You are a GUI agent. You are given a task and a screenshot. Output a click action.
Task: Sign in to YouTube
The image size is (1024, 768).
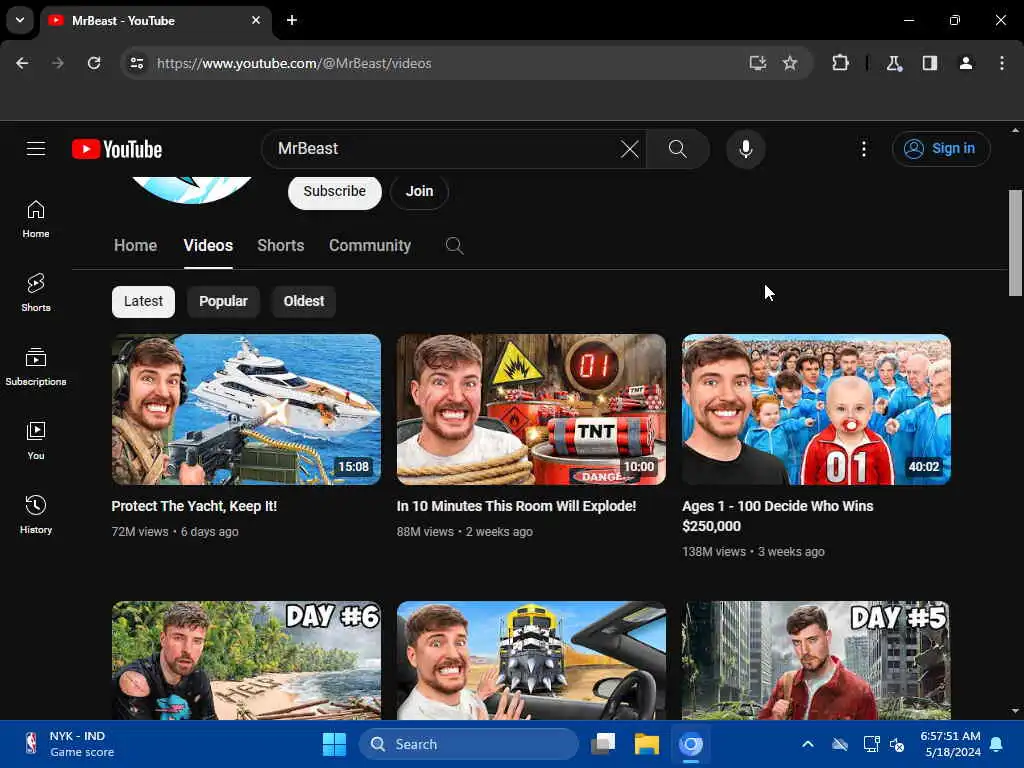click(x=941, y=149)
